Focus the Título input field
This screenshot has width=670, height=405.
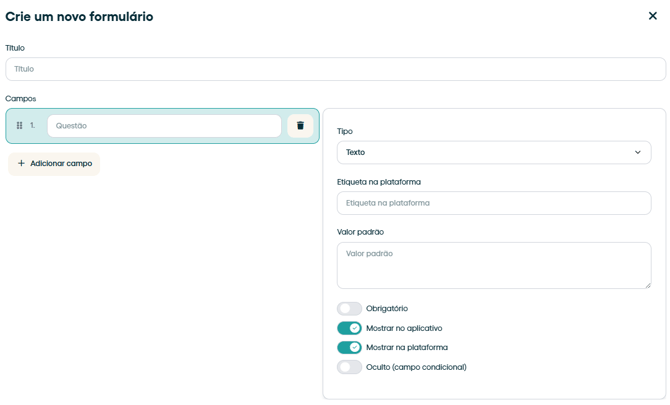(x=335, y=69)
